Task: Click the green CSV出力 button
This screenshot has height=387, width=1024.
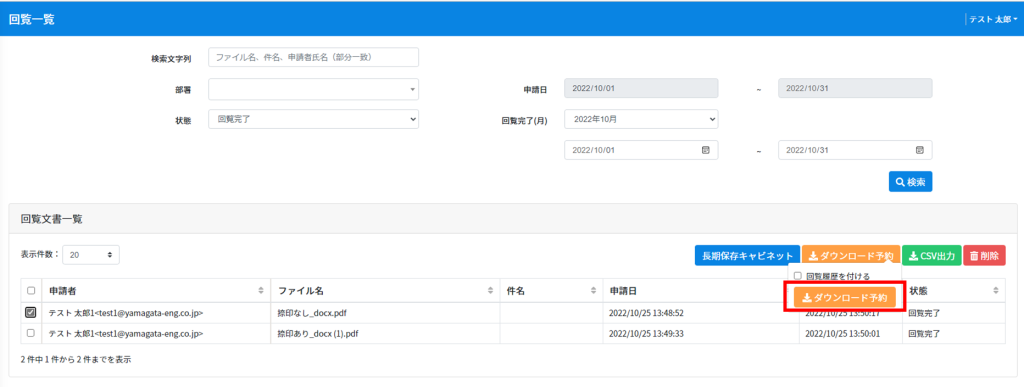Action: pos(931,256)
